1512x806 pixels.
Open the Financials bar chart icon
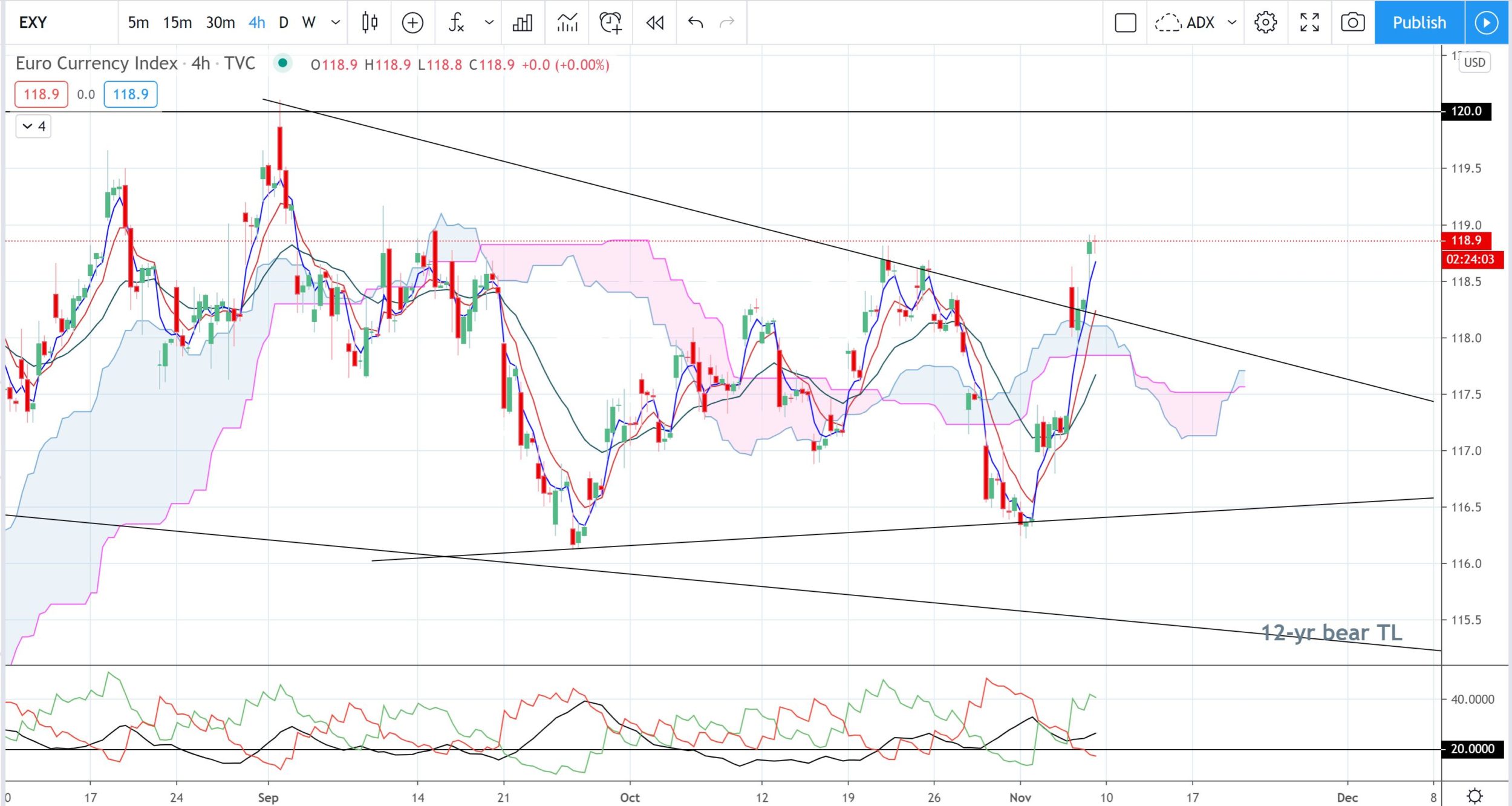click(523, 23)
